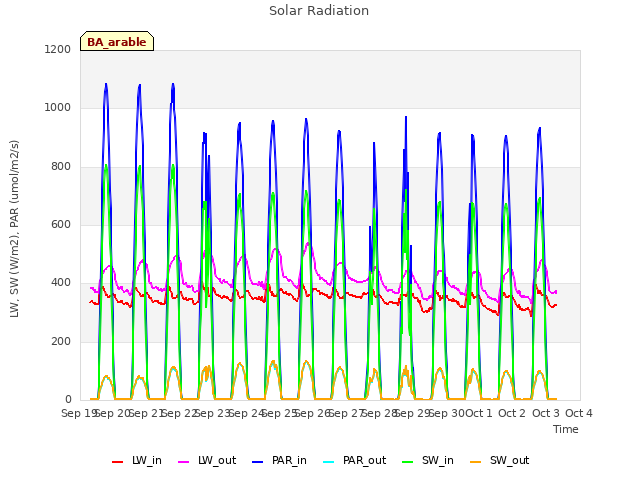Image resolution: width=640 pixels, height=480 pixels.
Task: Click the PAR_out legend label
Action: (x=364, y=460)
